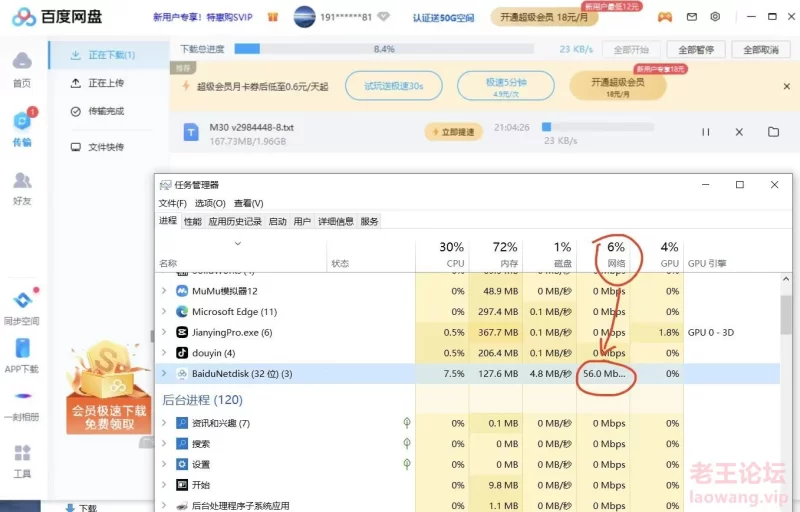Click the M30 file download progress bar
800x512 pixels.
point(597,126)
